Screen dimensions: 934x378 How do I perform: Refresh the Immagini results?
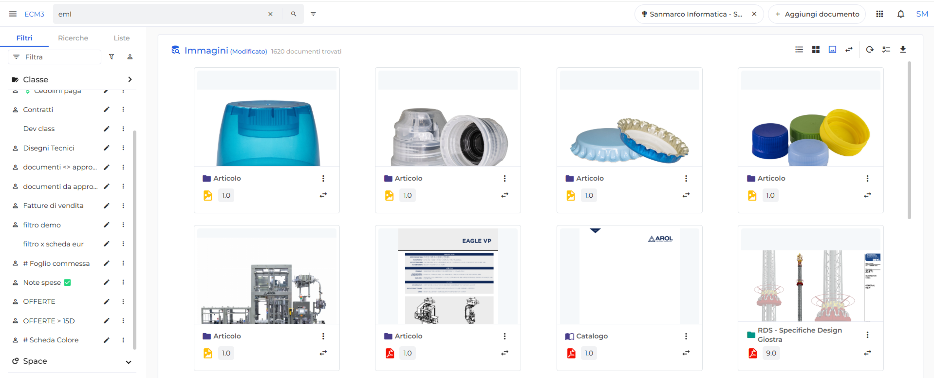coord(870,50)
